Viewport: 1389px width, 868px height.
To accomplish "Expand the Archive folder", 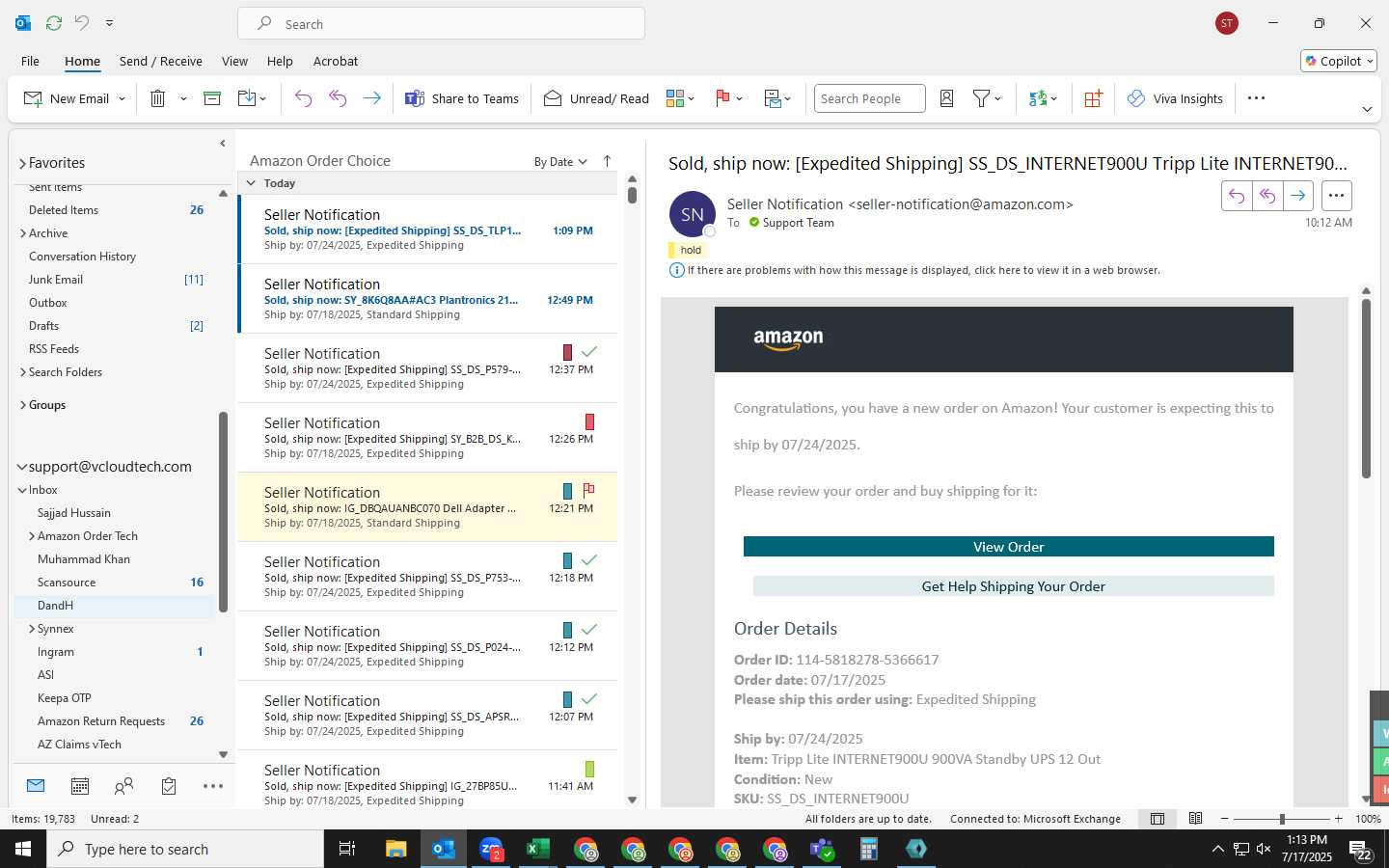I will [22, 233].
